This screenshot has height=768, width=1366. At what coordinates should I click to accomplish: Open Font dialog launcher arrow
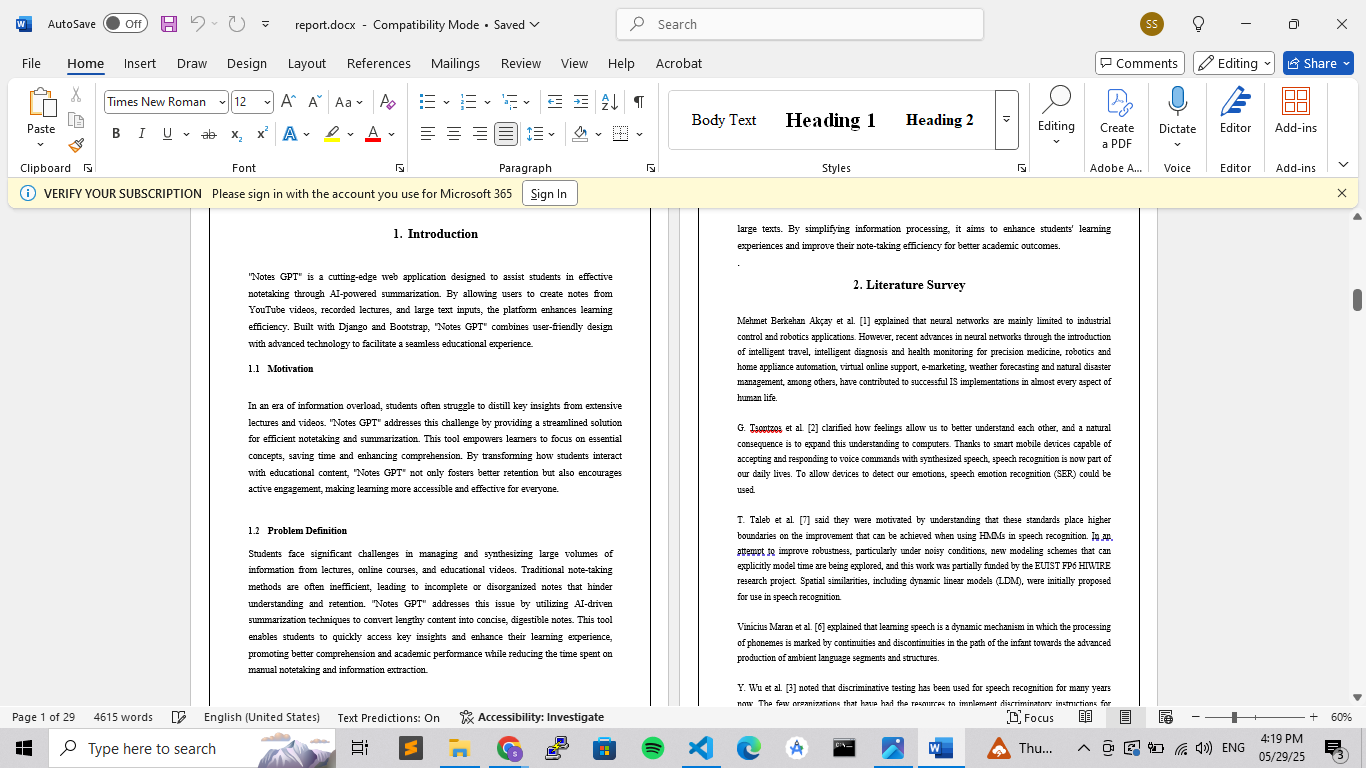[x=400, y=168]
